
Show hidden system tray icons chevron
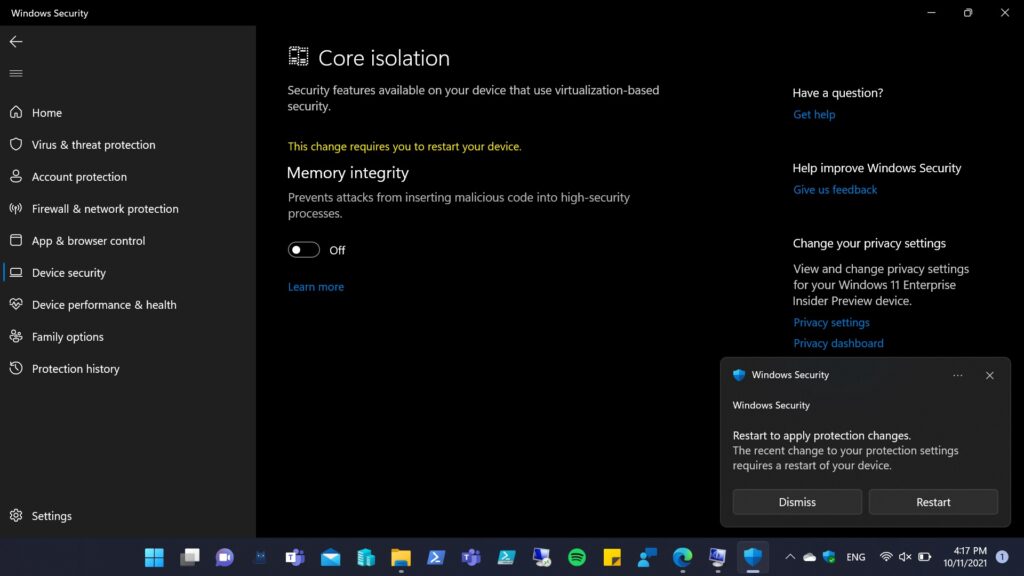point(790,557)
